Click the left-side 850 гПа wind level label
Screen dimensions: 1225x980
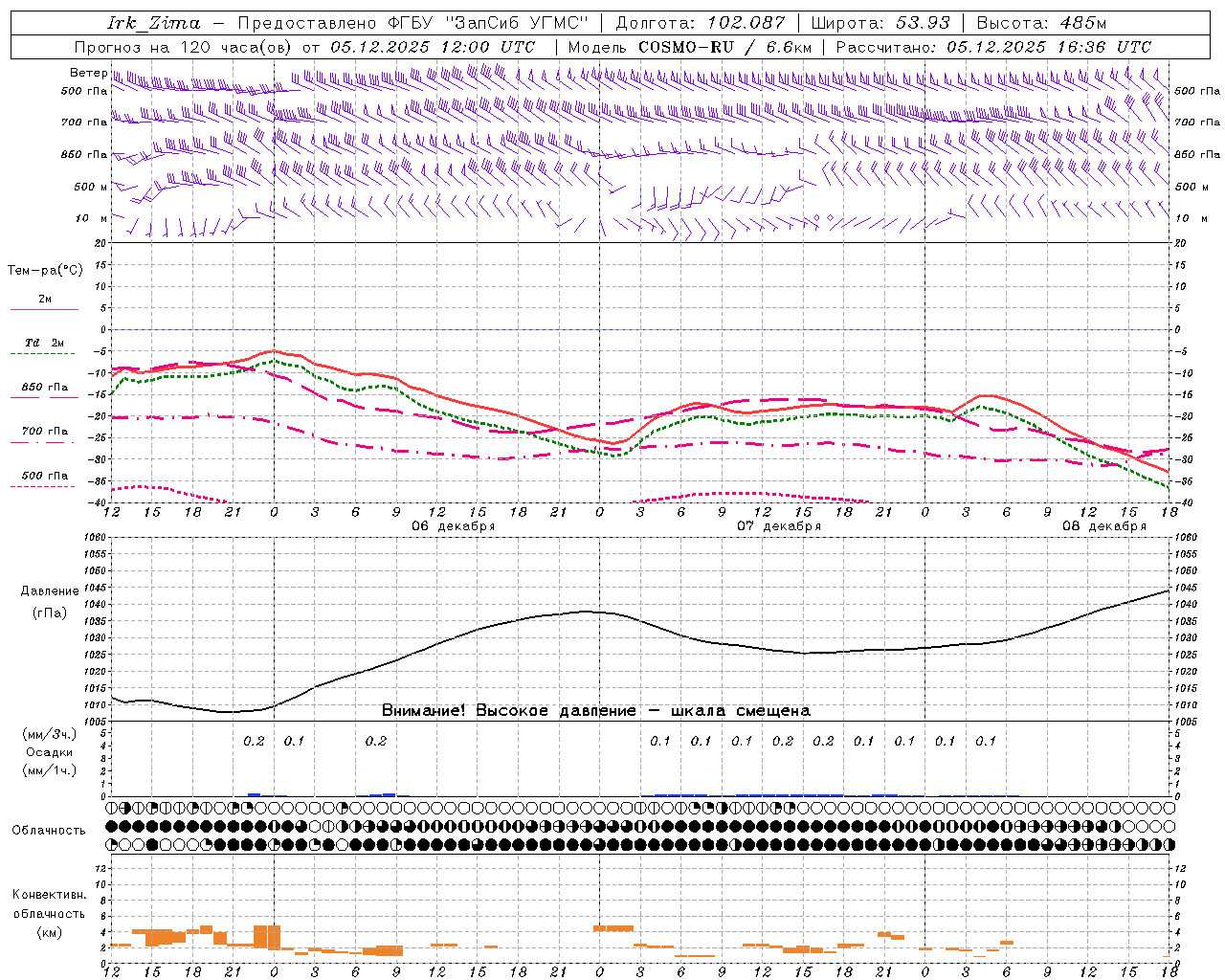tap(84, 154)
